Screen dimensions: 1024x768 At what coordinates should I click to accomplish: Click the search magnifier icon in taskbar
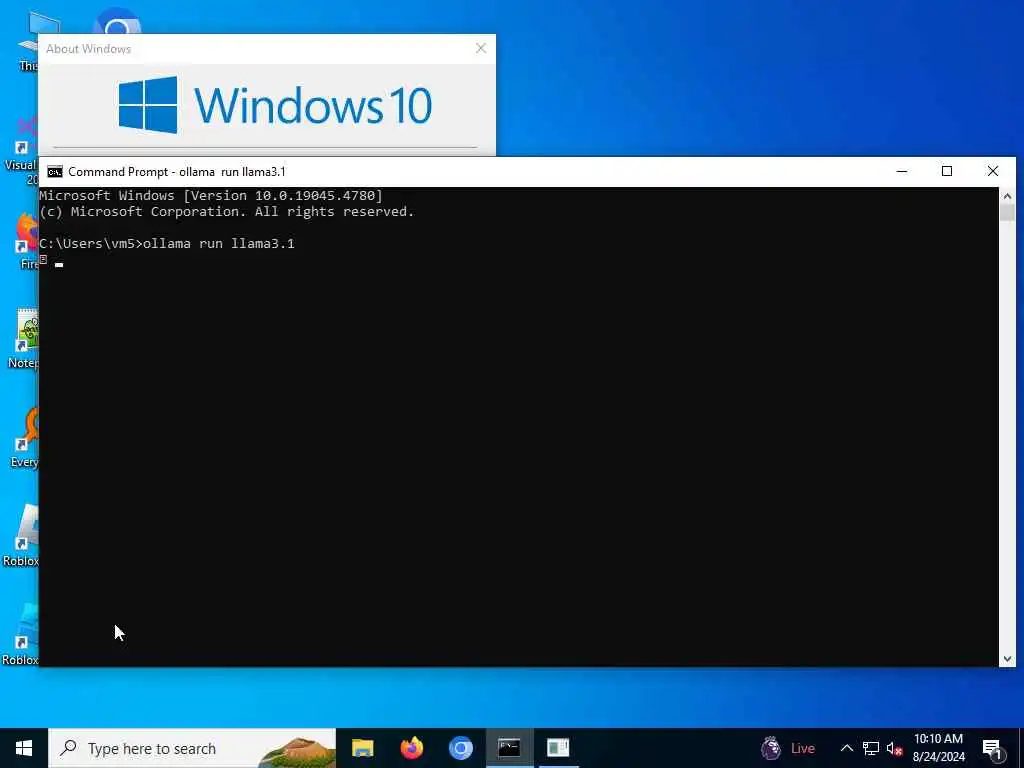68,748
